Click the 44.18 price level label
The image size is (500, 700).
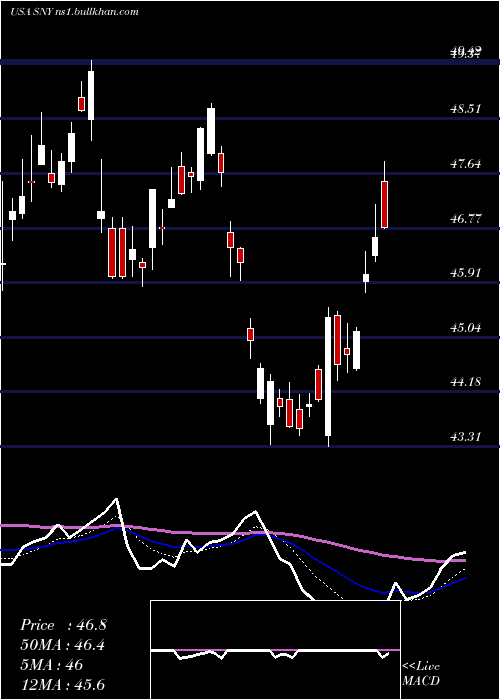[x=466, y=382]
